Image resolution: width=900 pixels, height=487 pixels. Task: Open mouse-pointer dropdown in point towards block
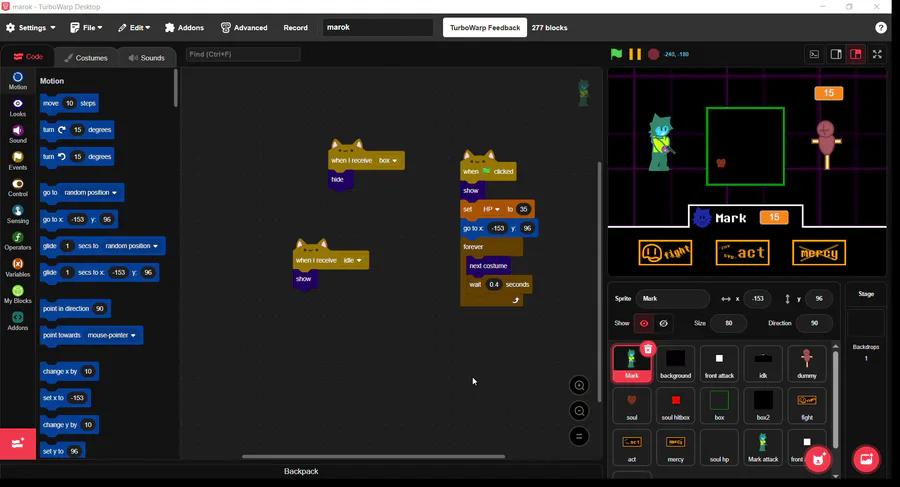pos(111,335)
